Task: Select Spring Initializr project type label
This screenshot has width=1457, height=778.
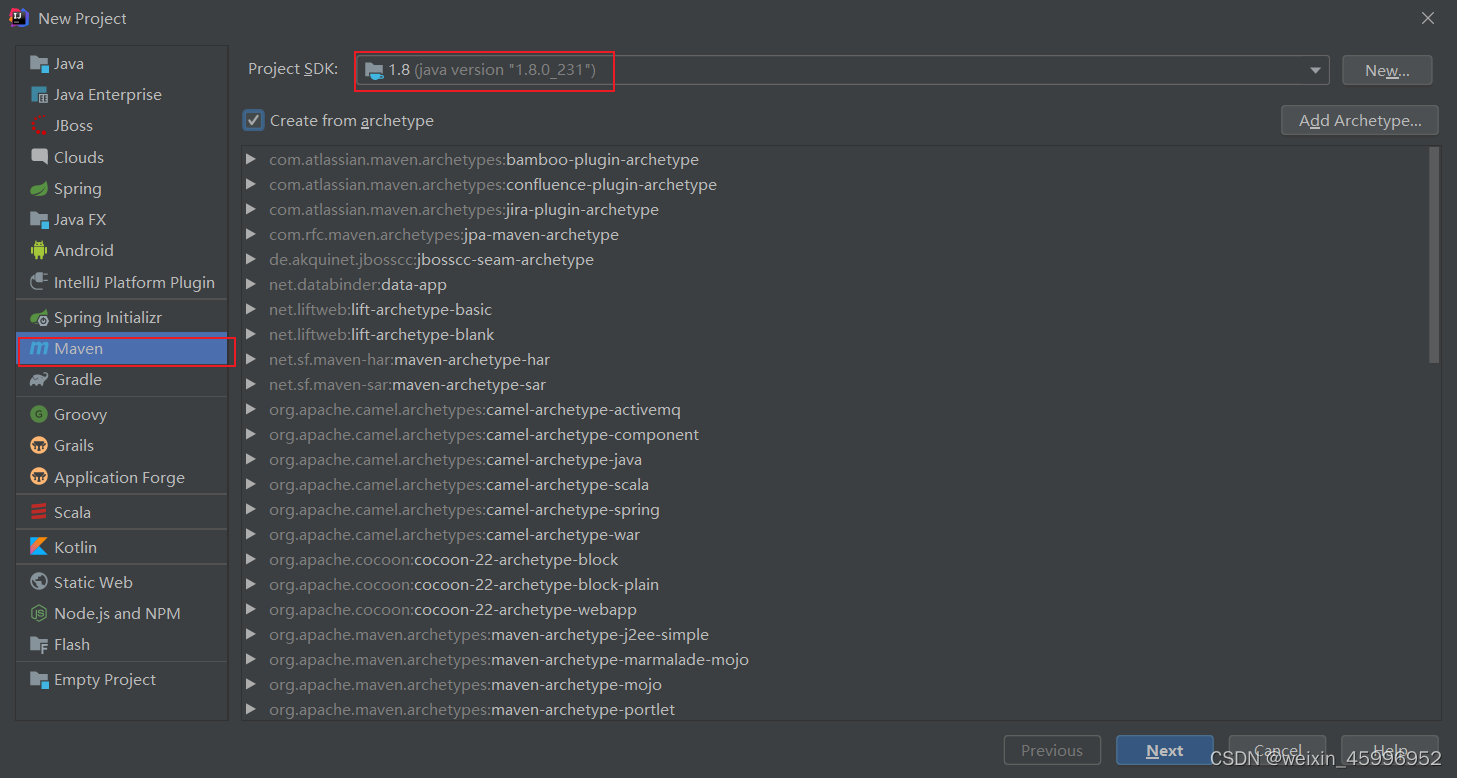Action: (108, 317)
